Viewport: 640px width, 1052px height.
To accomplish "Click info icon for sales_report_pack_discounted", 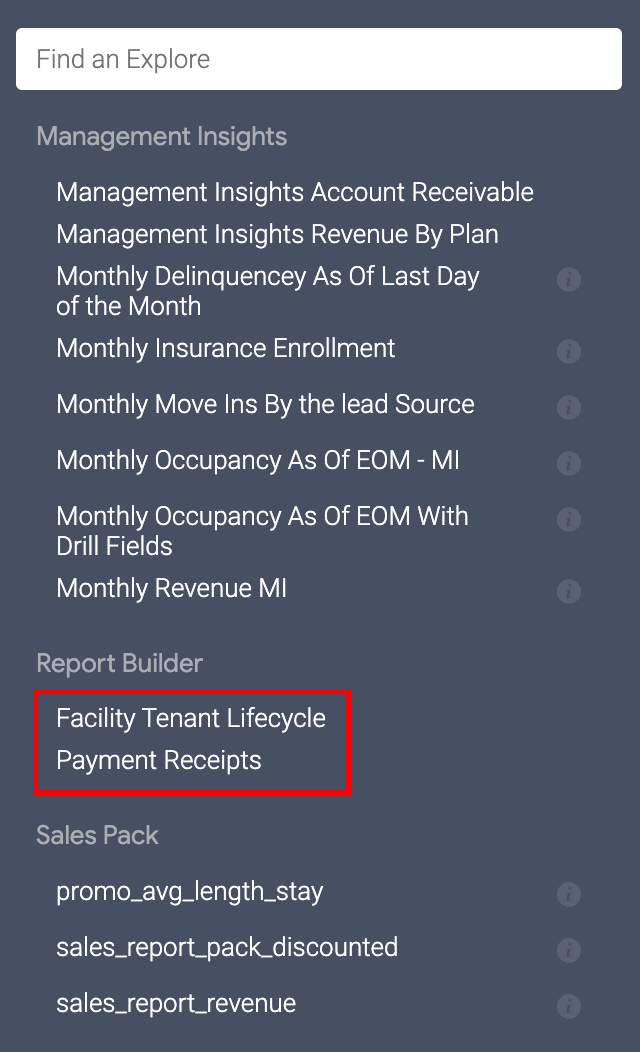I will click(x=568, y=950).
